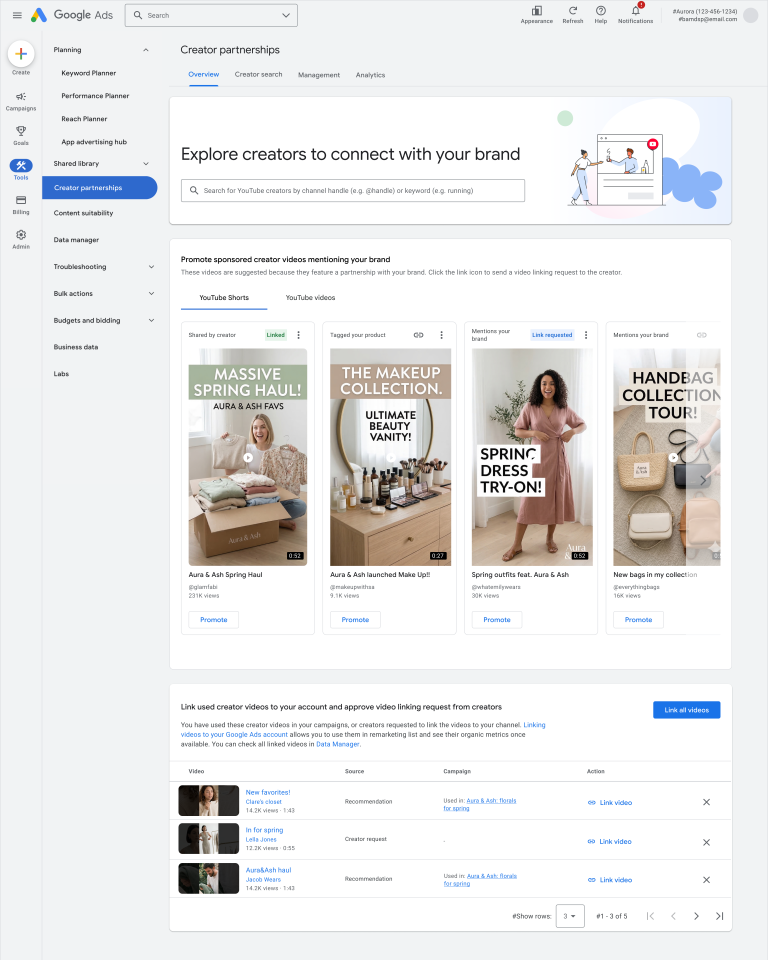Open the Create plus button
768x960 pixels.
coord(21,54)
